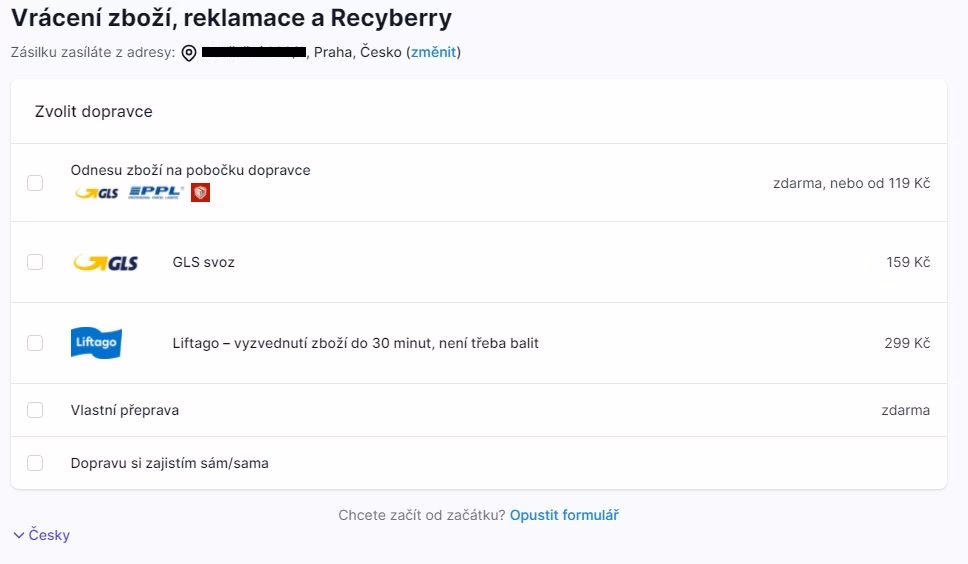Click the 'zdarma, nebo od 119 Kč' price
Image resolution: width=968 pixels, height=564 pixels.
[851, 183]
